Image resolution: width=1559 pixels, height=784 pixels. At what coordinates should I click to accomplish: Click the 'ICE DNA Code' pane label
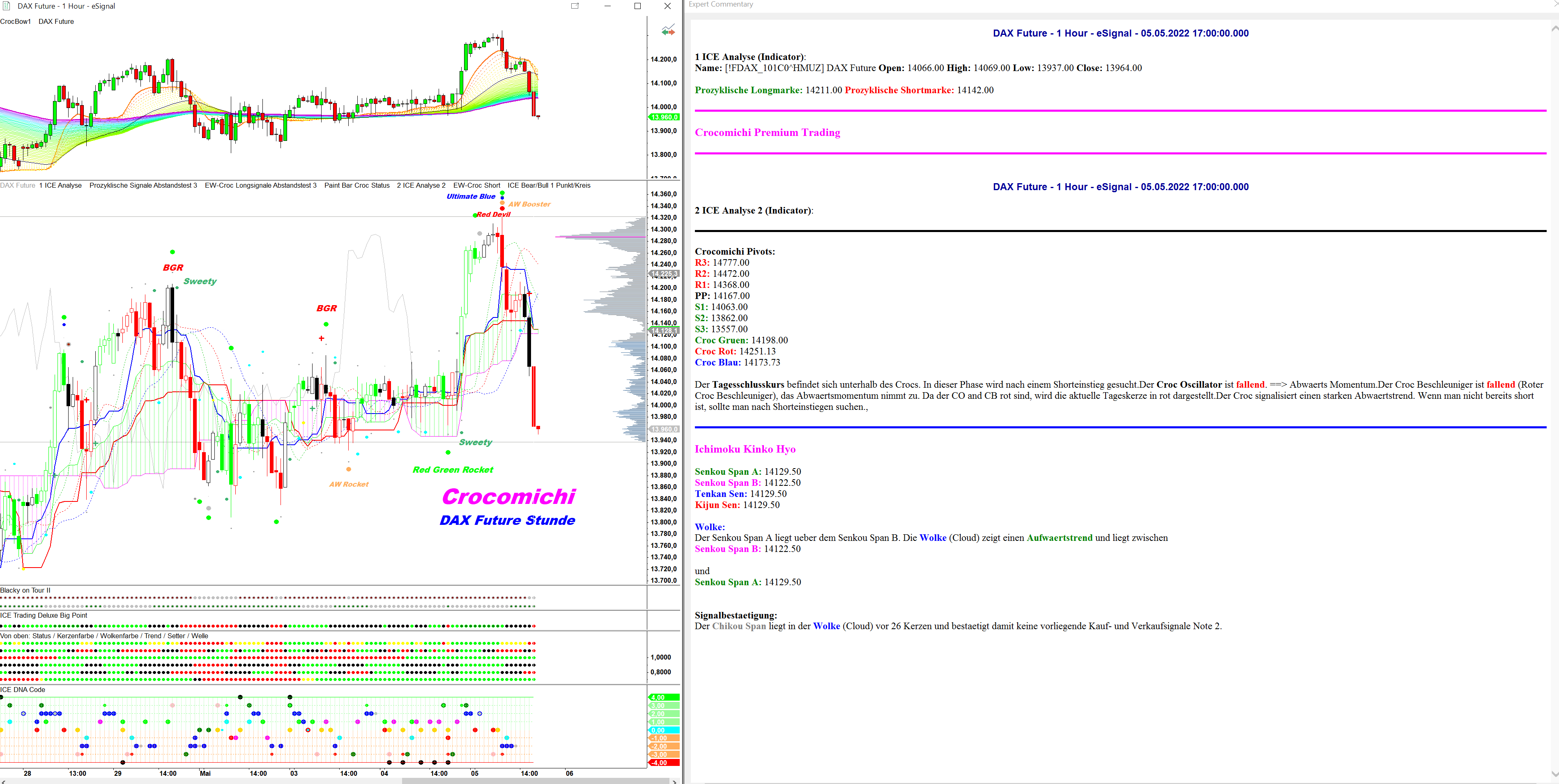coord(23,690)
